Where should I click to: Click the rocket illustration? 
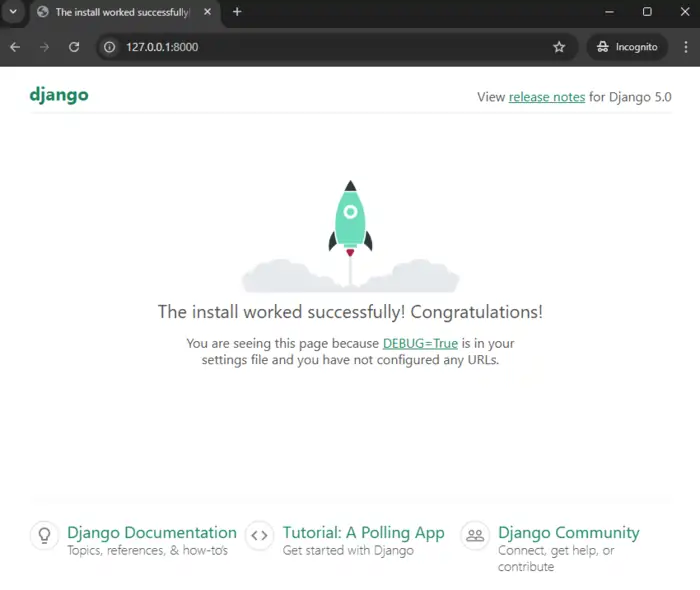coord(350,237)
